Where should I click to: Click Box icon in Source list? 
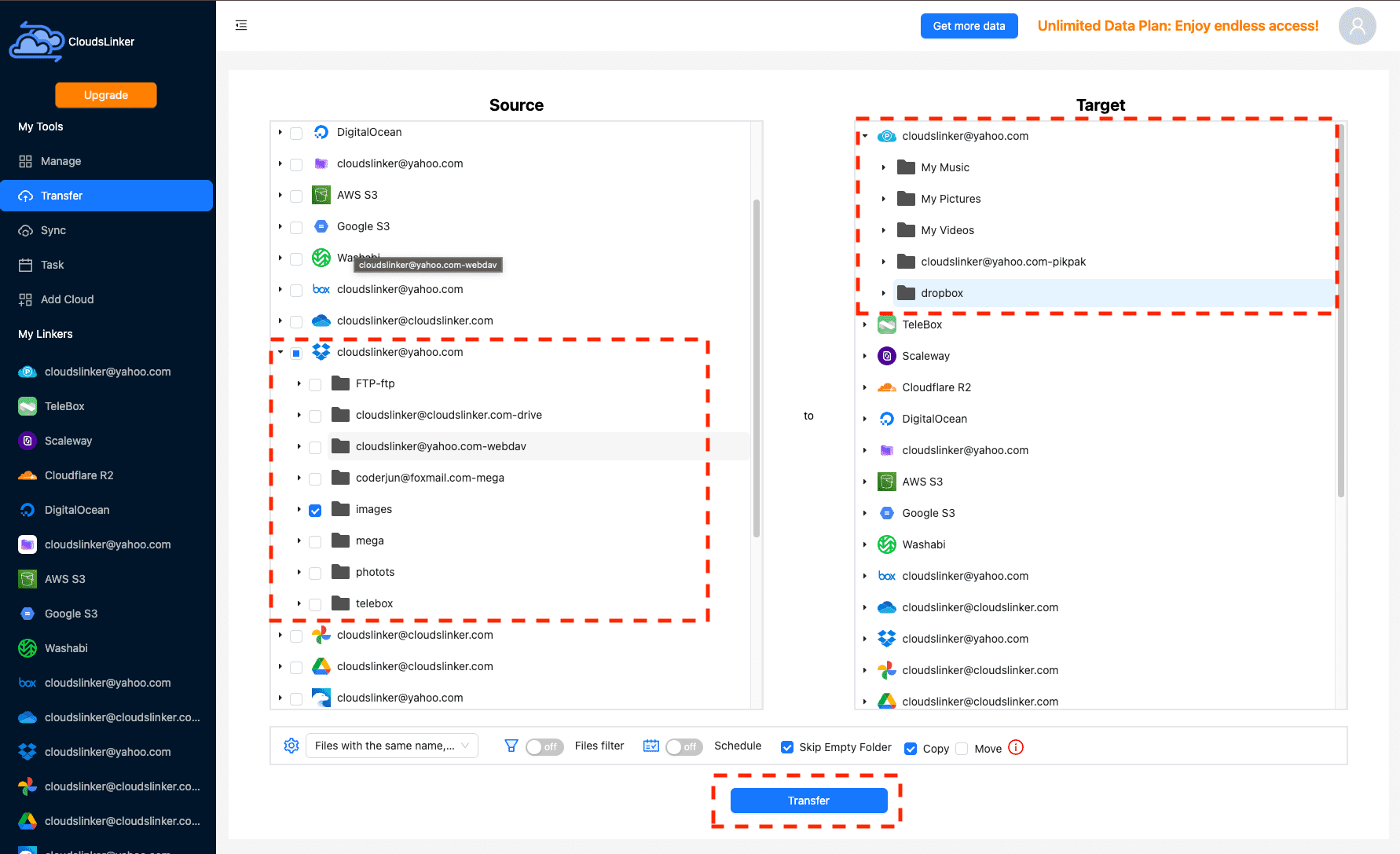pos(321,289)
